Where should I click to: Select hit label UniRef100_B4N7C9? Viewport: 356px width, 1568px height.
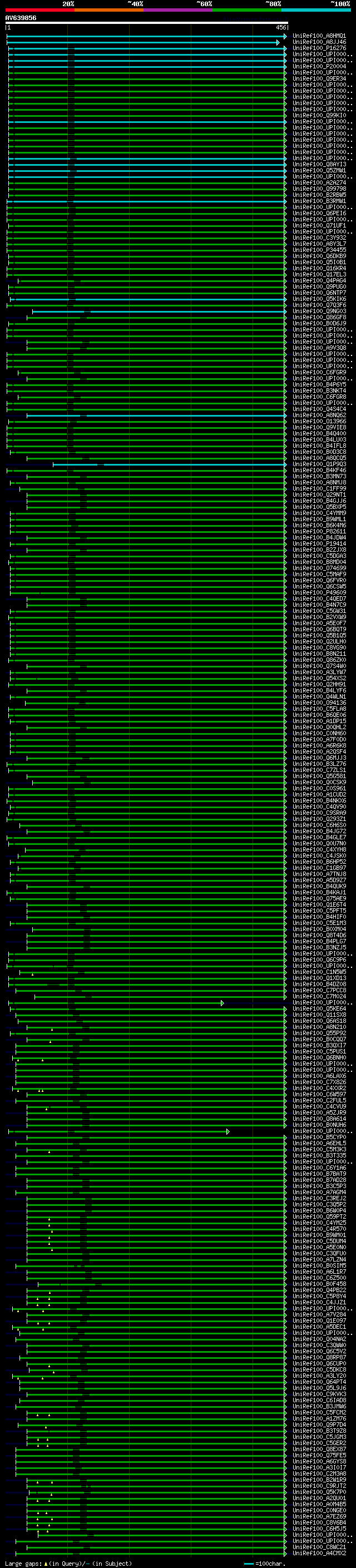tap(319, 605)
